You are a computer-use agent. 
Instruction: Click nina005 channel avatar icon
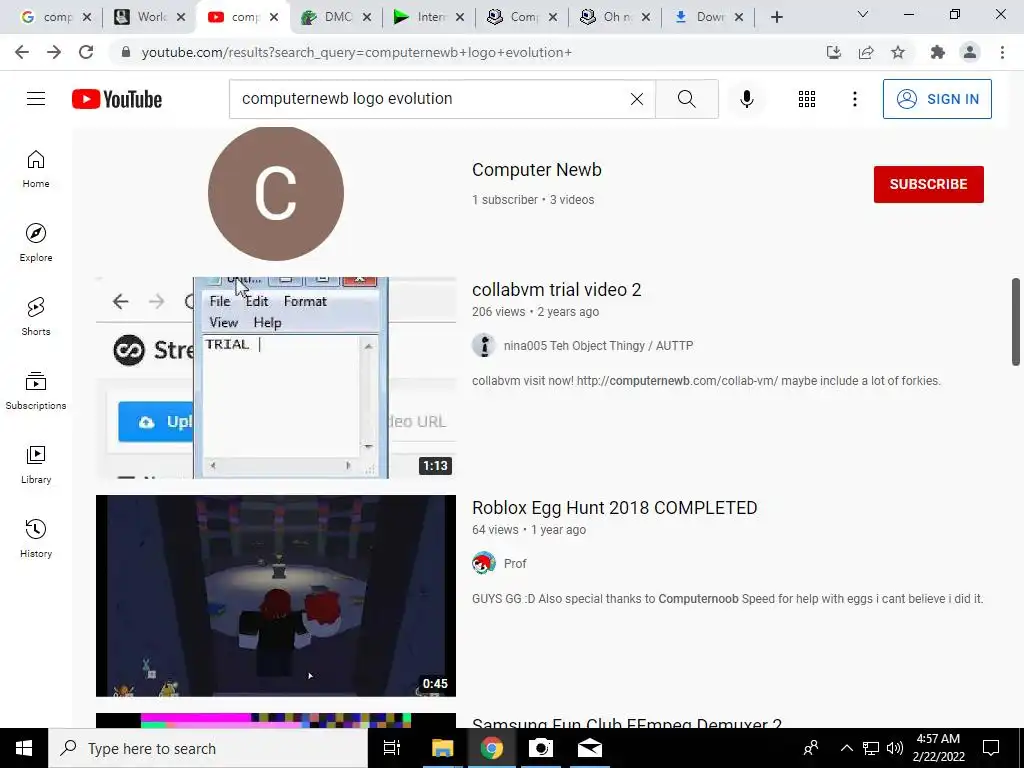click(x=484, y=345)
